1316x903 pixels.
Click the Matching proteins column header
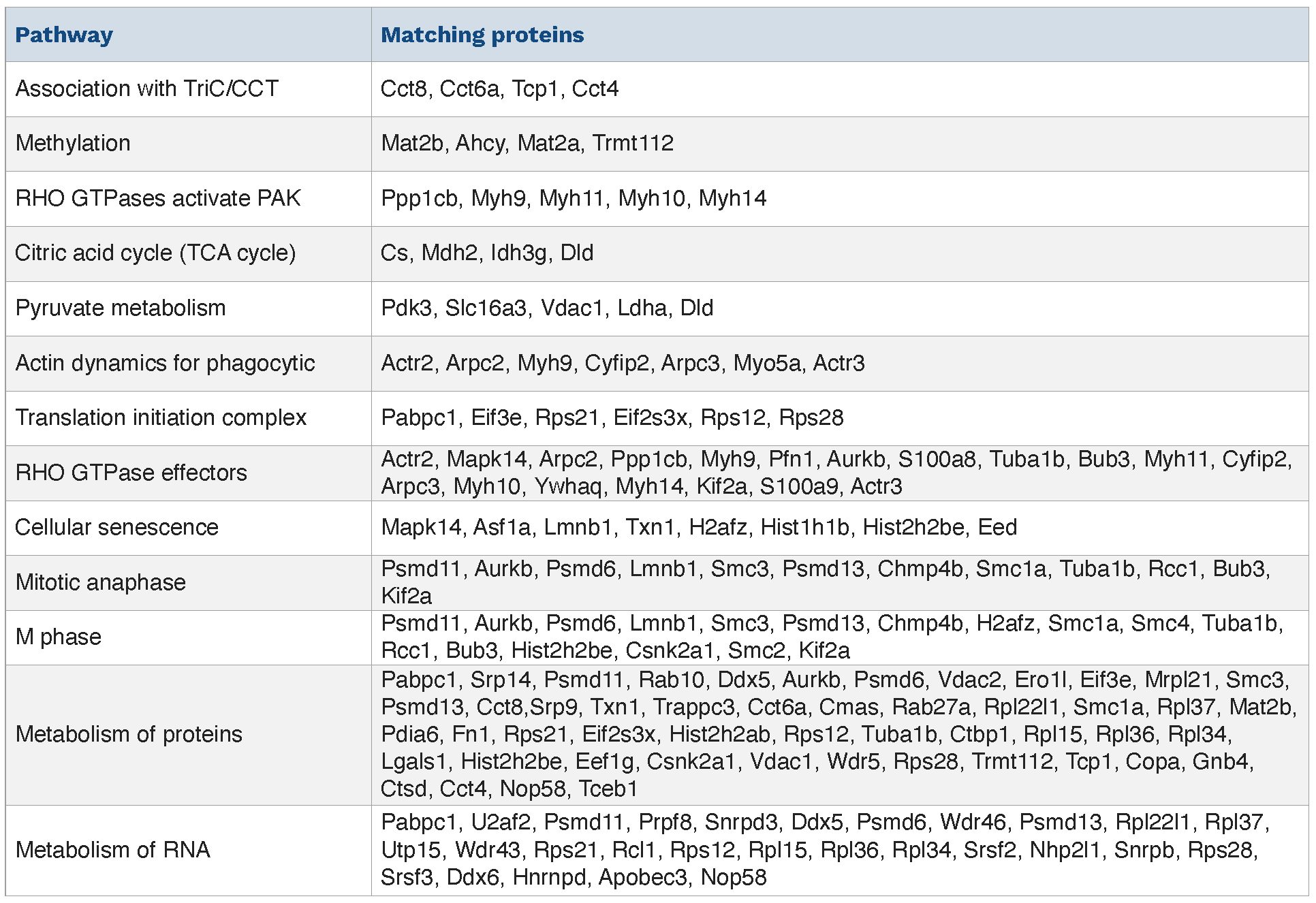pos(482,35)
